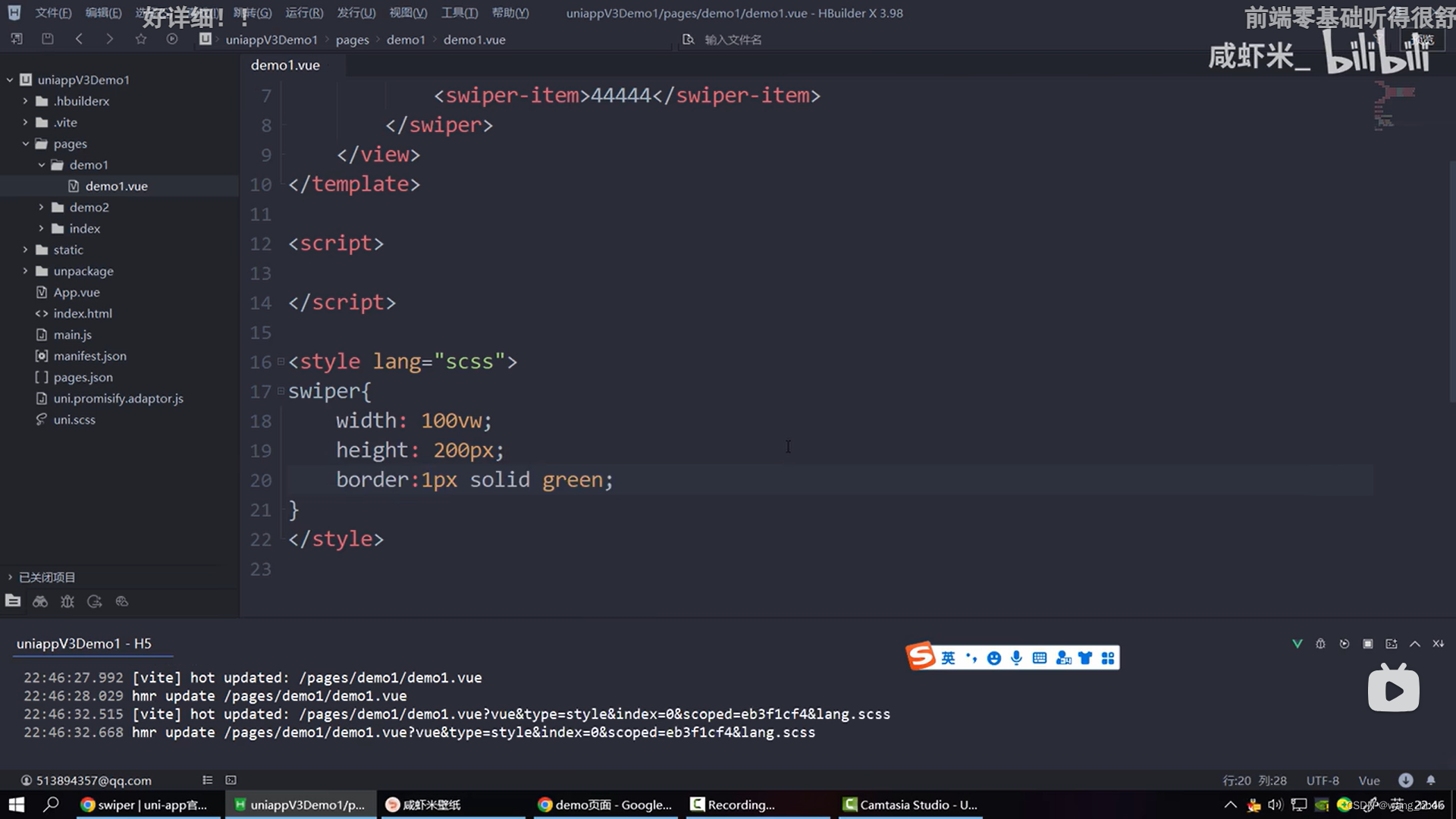This screenshot has width=1456, height=819.
Task: Expand the .hbuilderx folder
Action: coord(25,101)
